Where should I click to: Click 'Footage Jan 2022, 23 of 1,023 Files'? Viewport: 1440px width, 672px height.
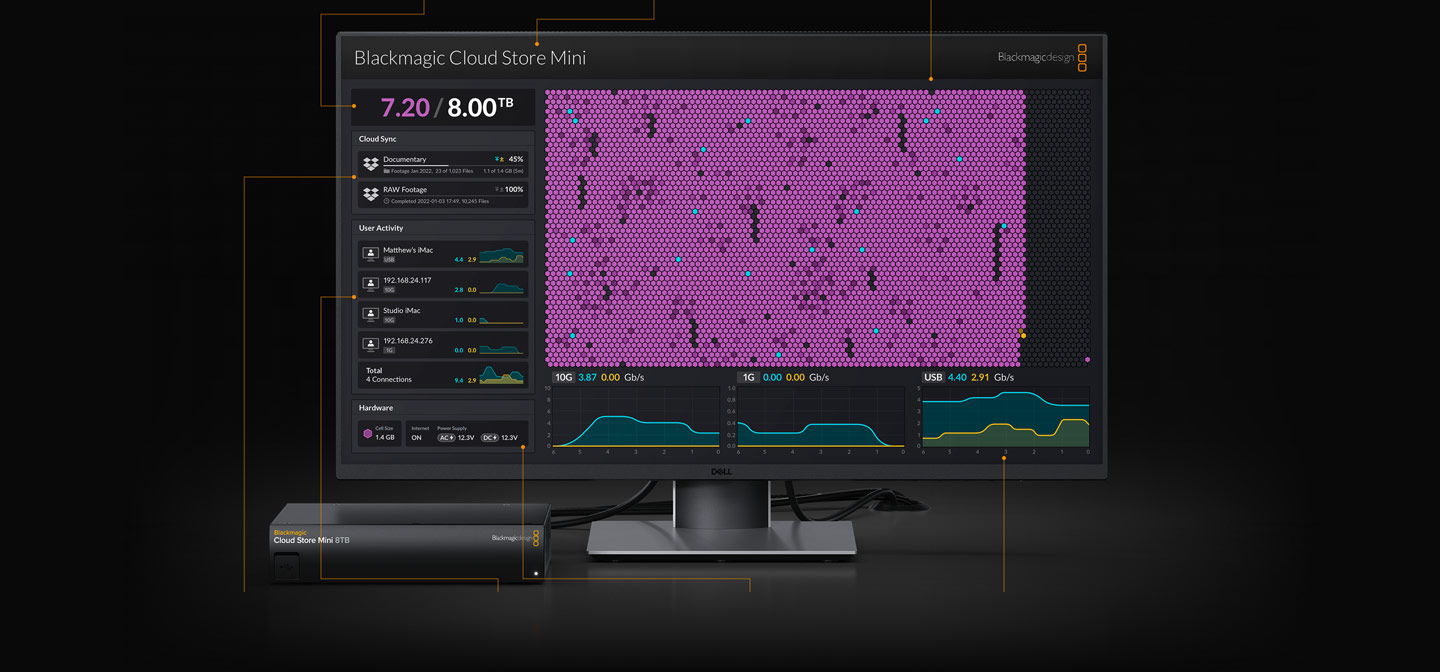431,171
